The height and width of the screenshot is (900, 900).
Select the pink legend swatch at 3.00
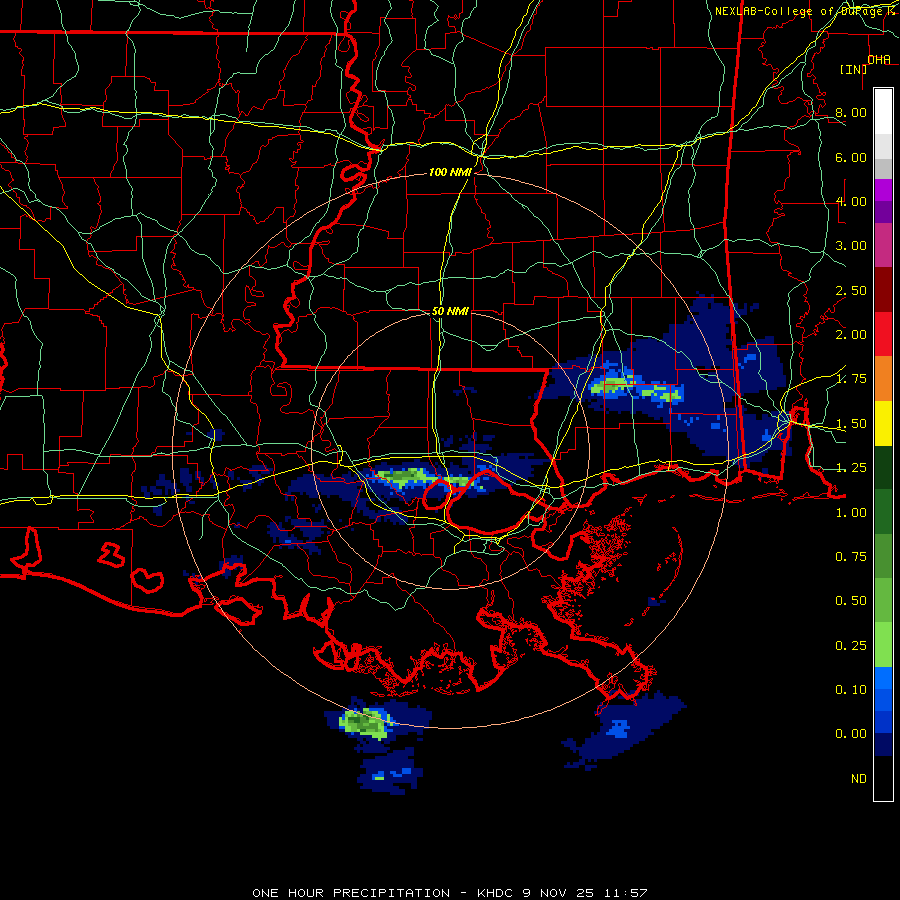pyautogui.click(x=883, y=245)
